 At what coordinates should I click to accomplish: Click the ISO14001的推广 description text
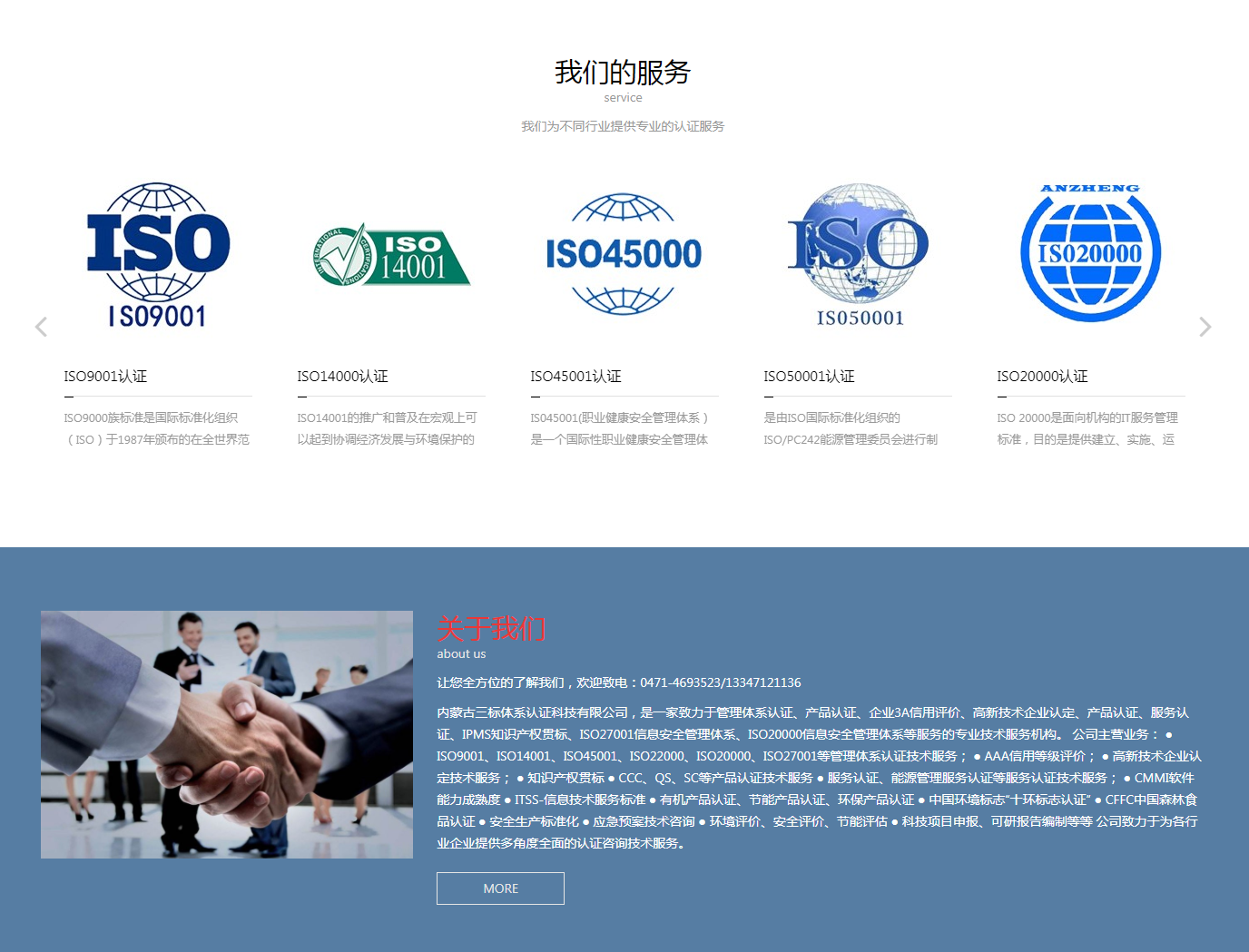387,428
